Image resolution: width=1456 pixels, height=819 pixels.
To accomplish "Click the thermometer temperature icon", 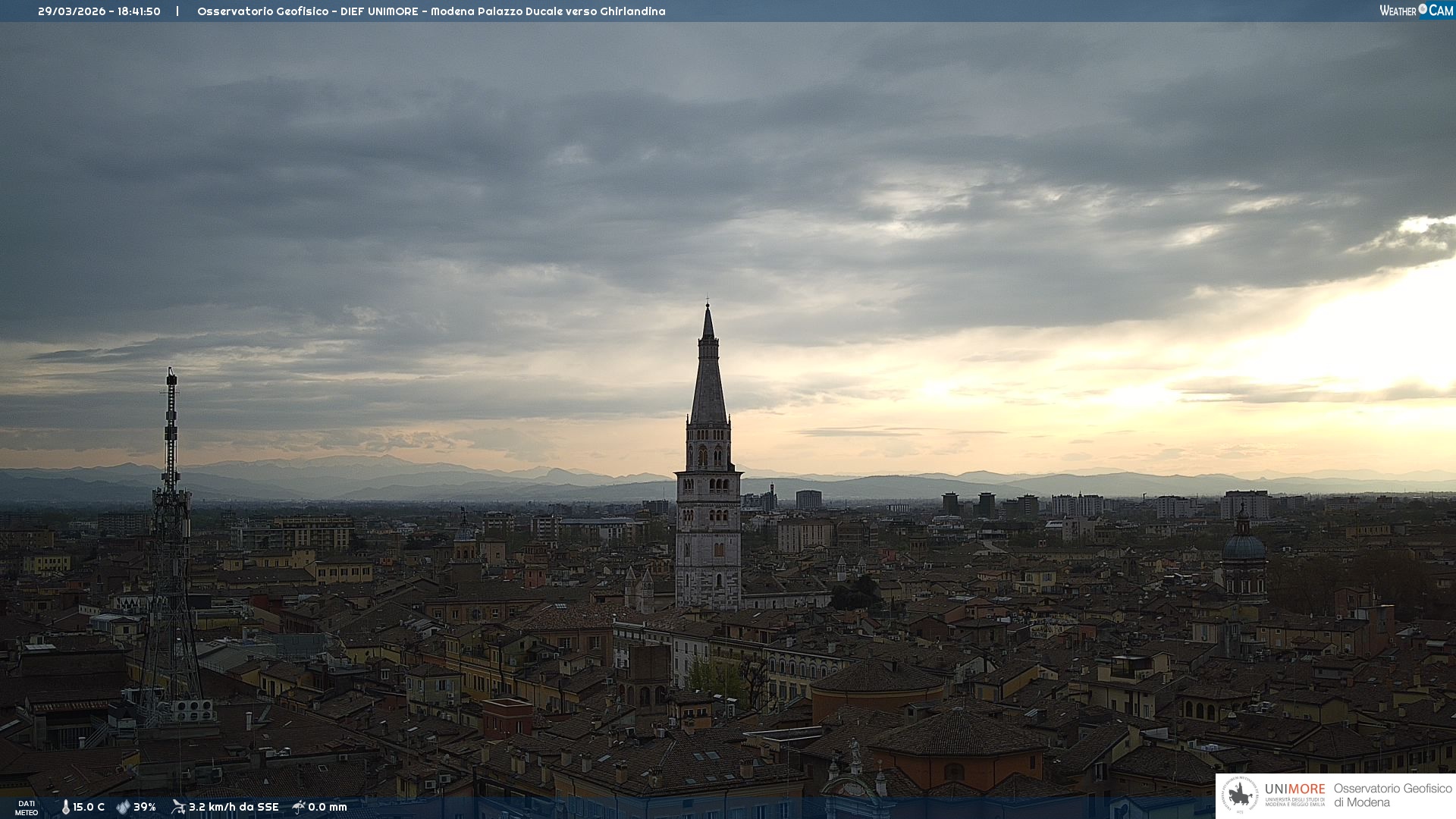I will click(65, 808).
